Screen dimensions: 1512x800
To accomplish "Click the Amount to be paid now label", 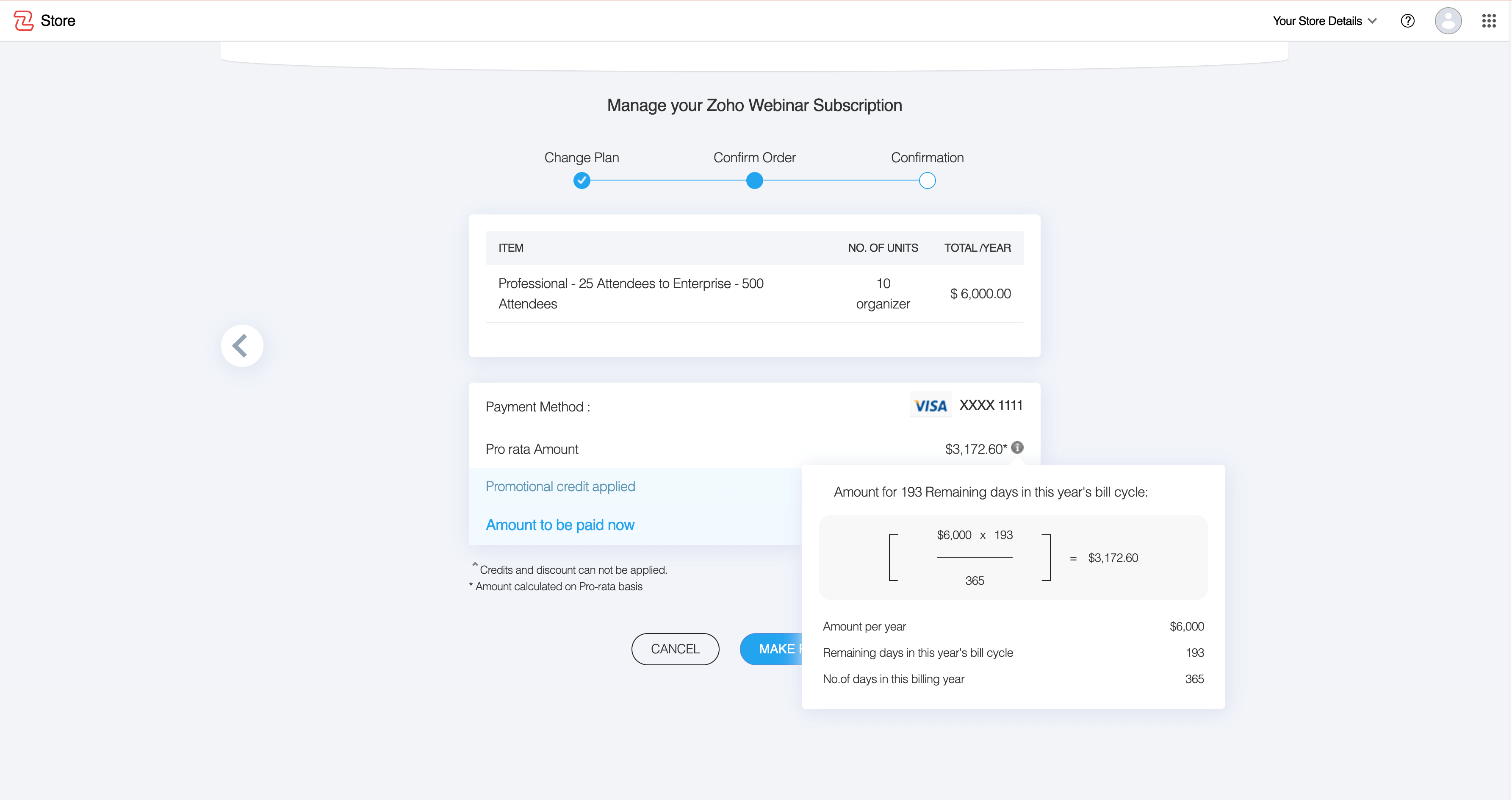I will (x=559, y=525).
